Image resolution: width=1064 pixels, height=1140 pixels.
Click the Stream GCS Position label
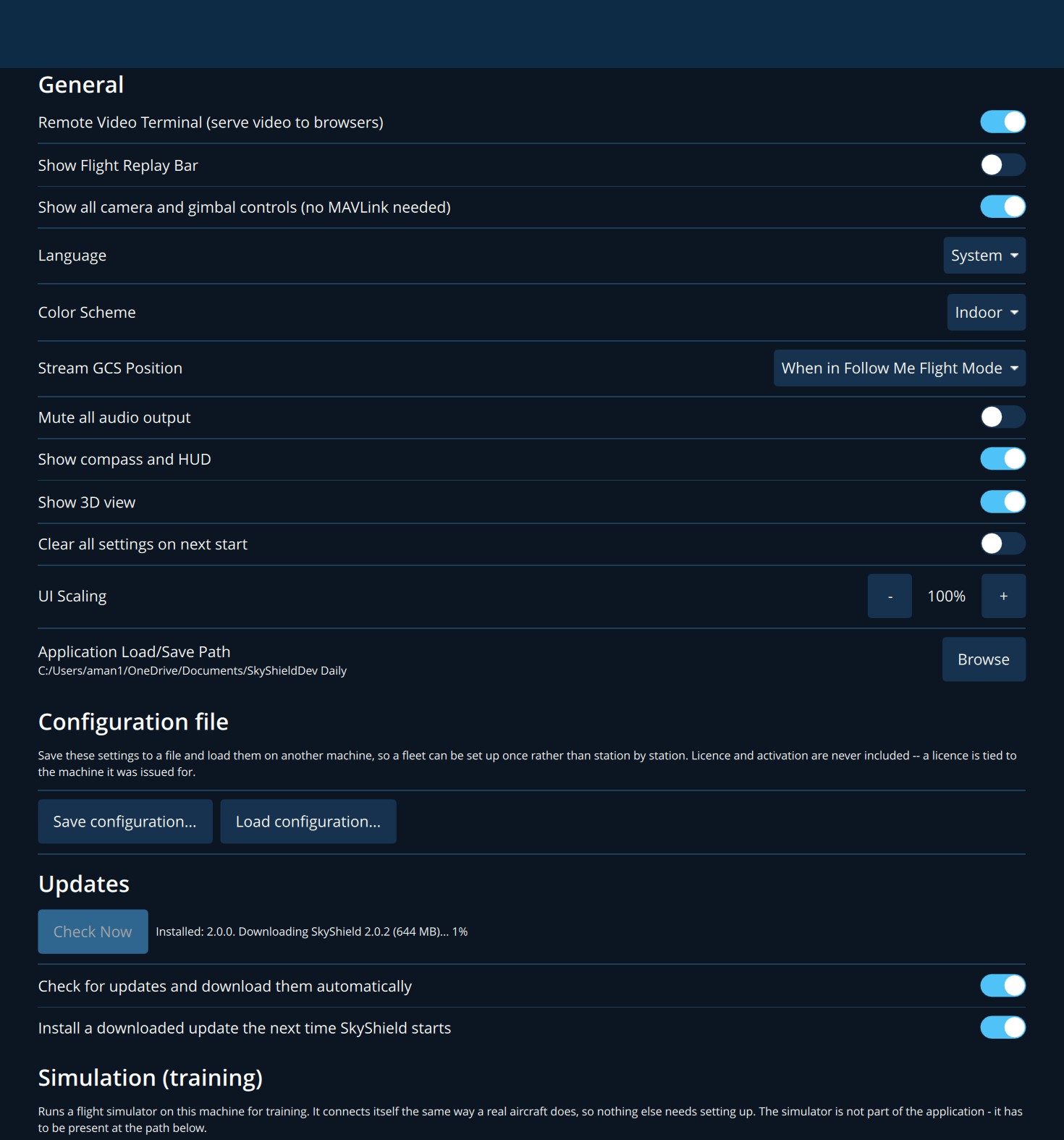[x=110, y=368]
